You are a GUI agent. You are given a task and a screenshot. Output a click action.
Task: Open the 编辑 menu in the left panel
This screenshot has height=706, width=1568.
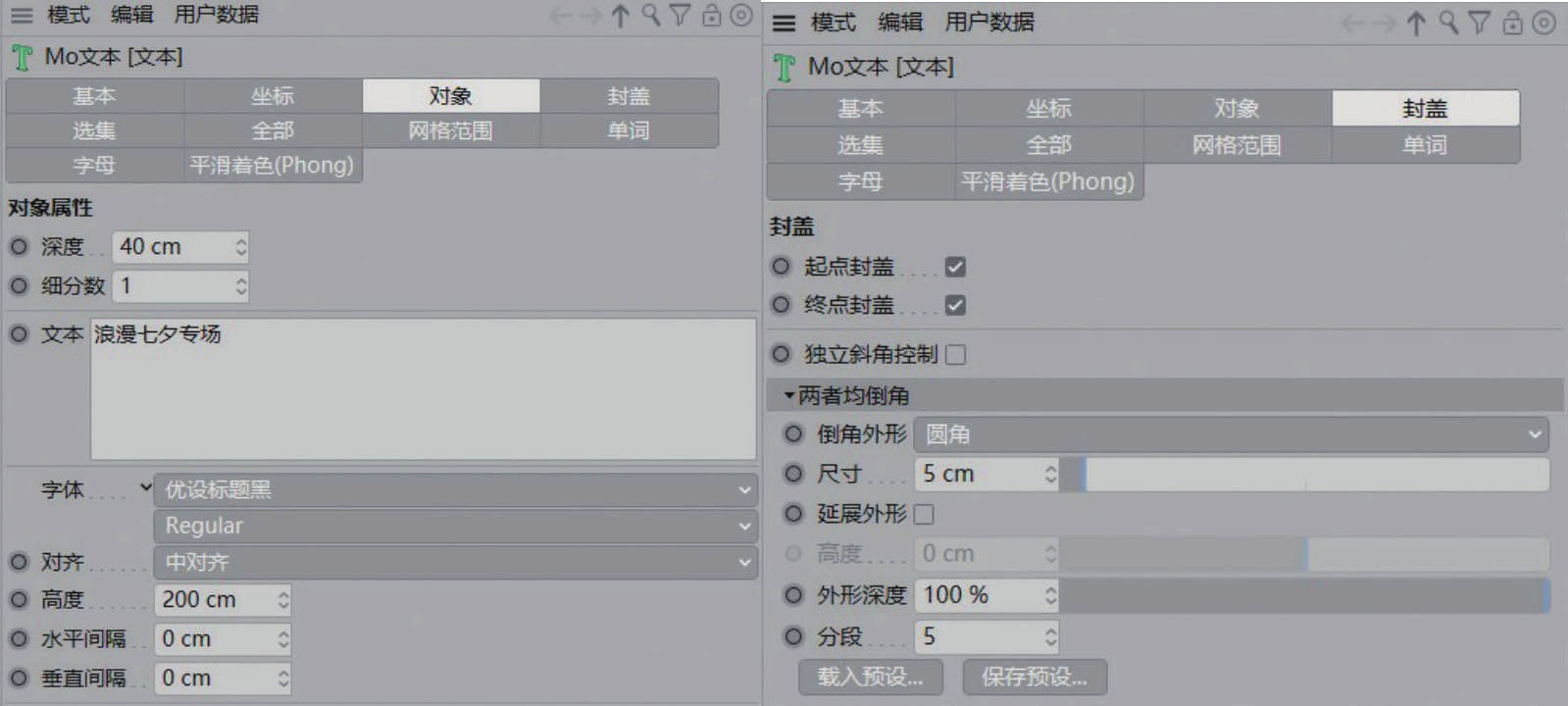point(132,16)
